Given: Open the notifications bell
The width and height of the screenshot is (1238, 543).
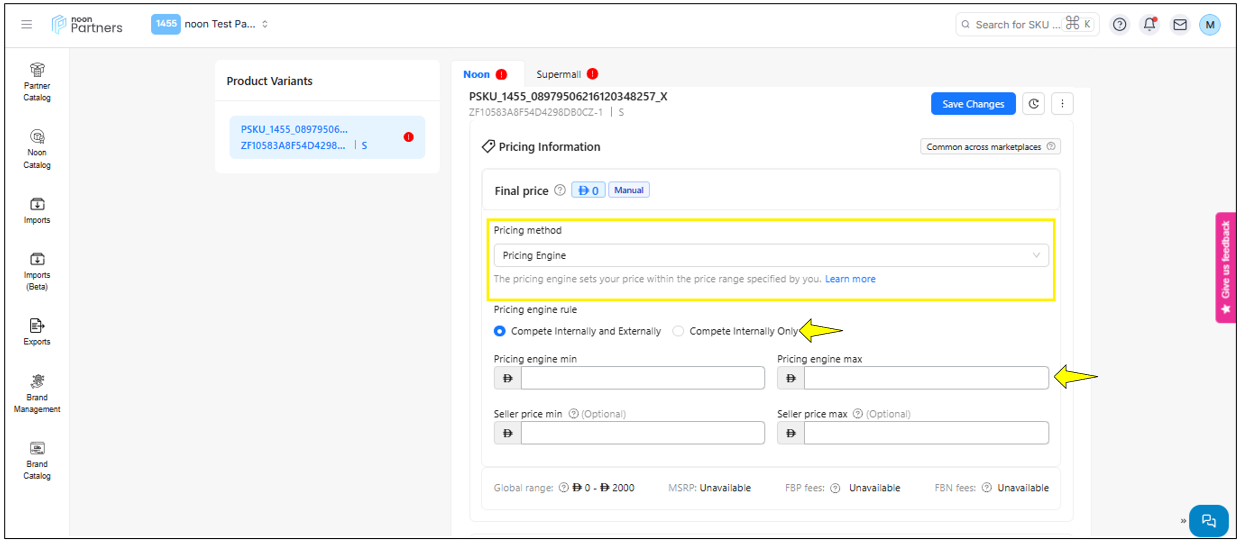Looking at the screenshot, I should 1149,24.
